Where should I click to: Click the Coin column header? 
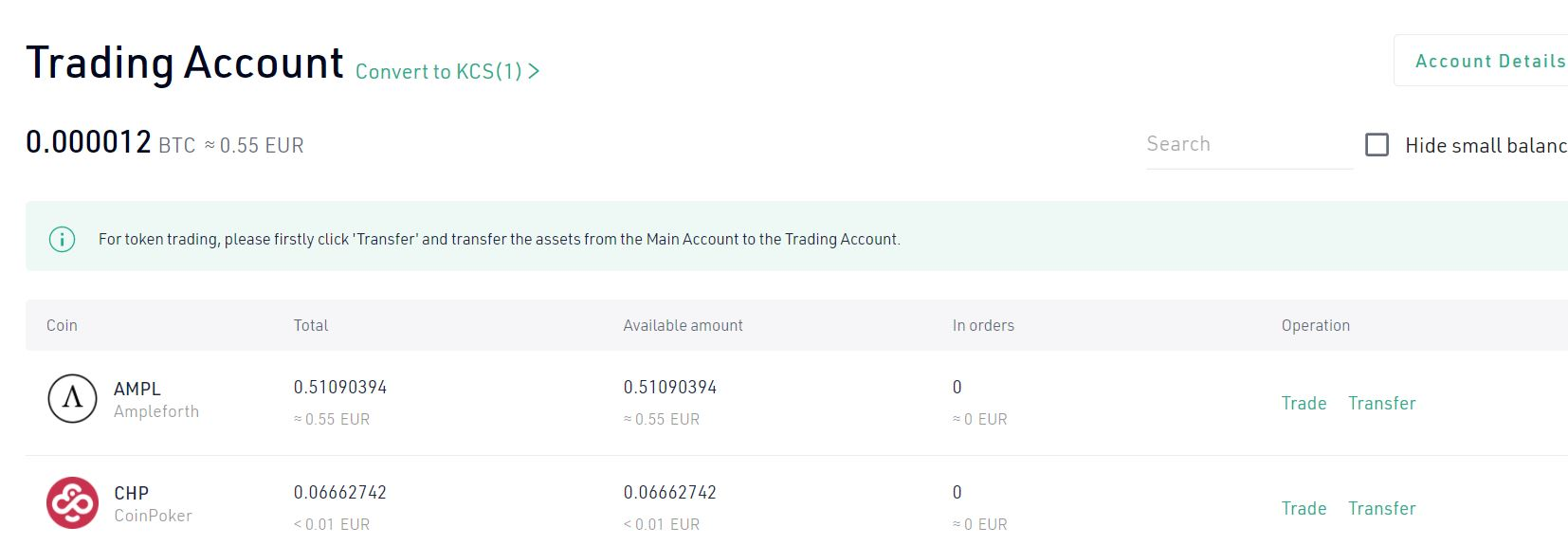[x=62, y=325]
